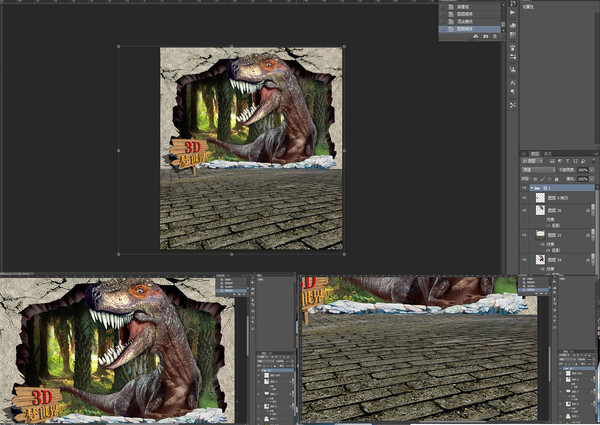
Task: Open the layer filter kind dropdown
Action: 532,161
